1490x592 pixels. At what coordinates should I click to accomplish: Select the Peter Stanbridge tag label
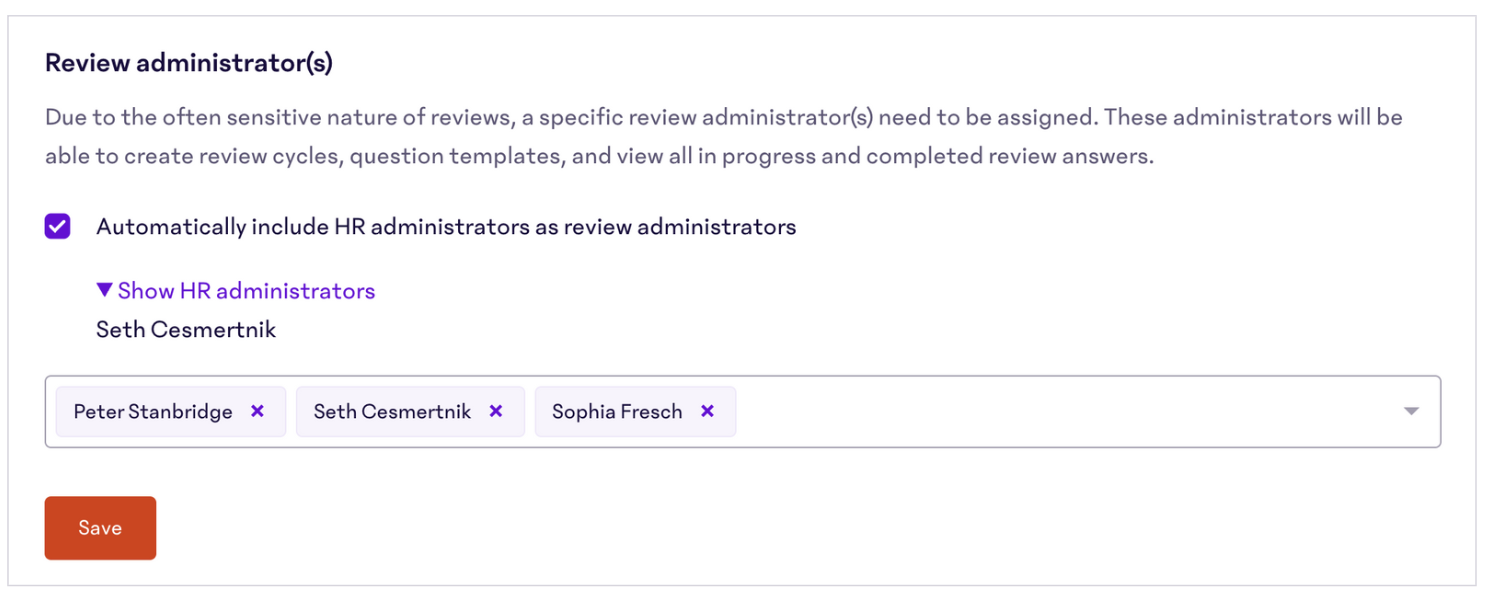(x=153, y=411)
